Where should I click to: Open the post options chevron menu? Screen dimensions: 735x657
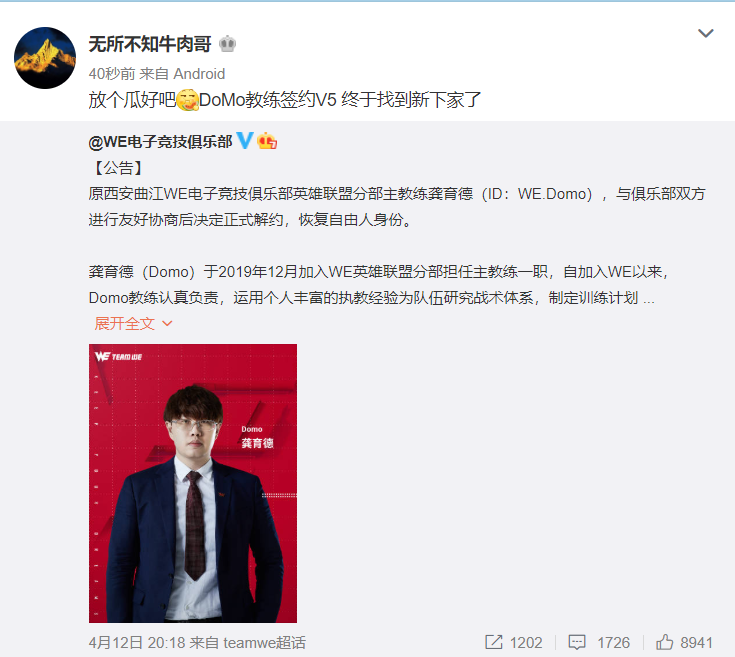tap(705, 33)
